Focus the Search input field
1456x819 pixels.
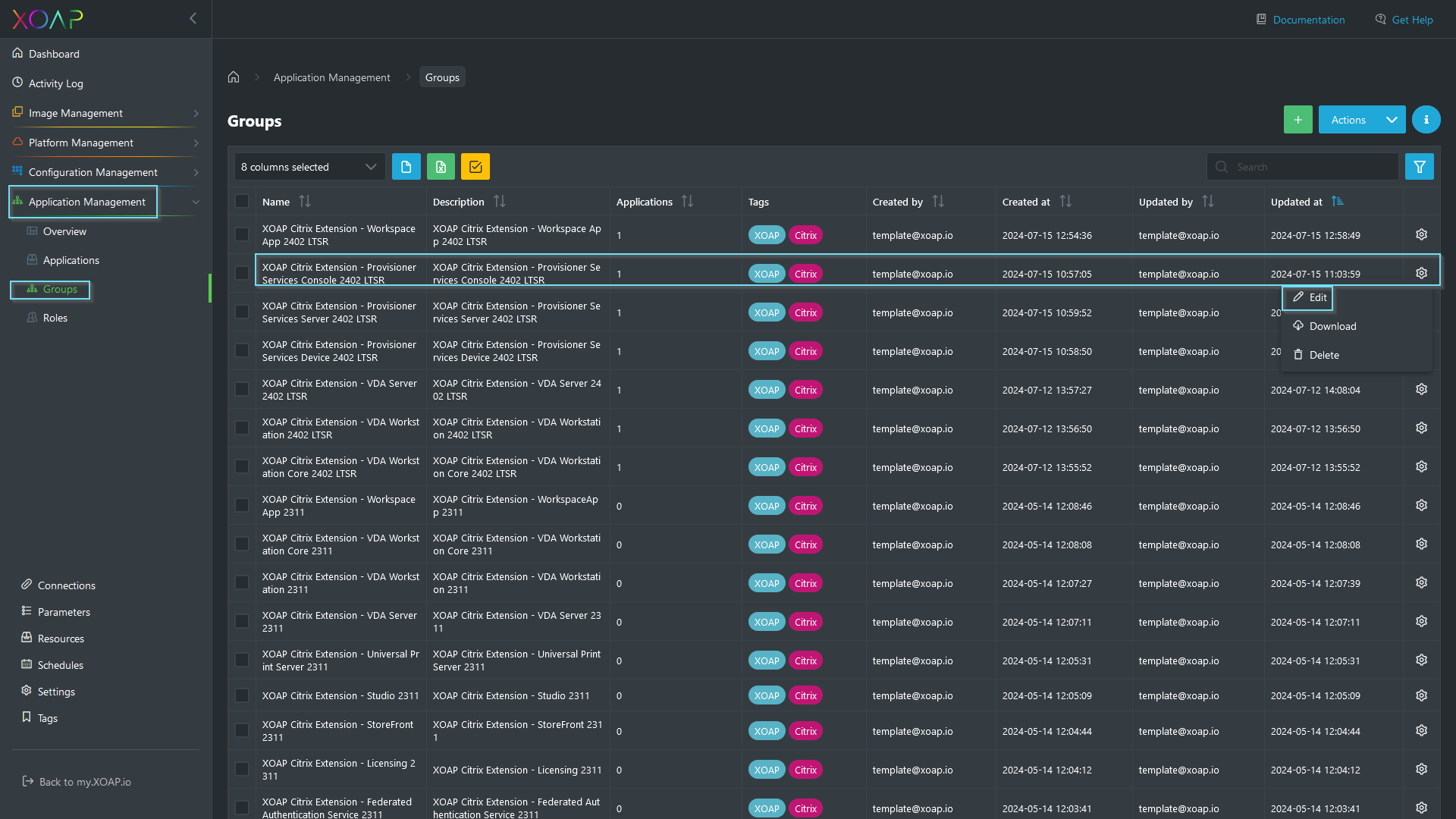[x=1303, y=167]
